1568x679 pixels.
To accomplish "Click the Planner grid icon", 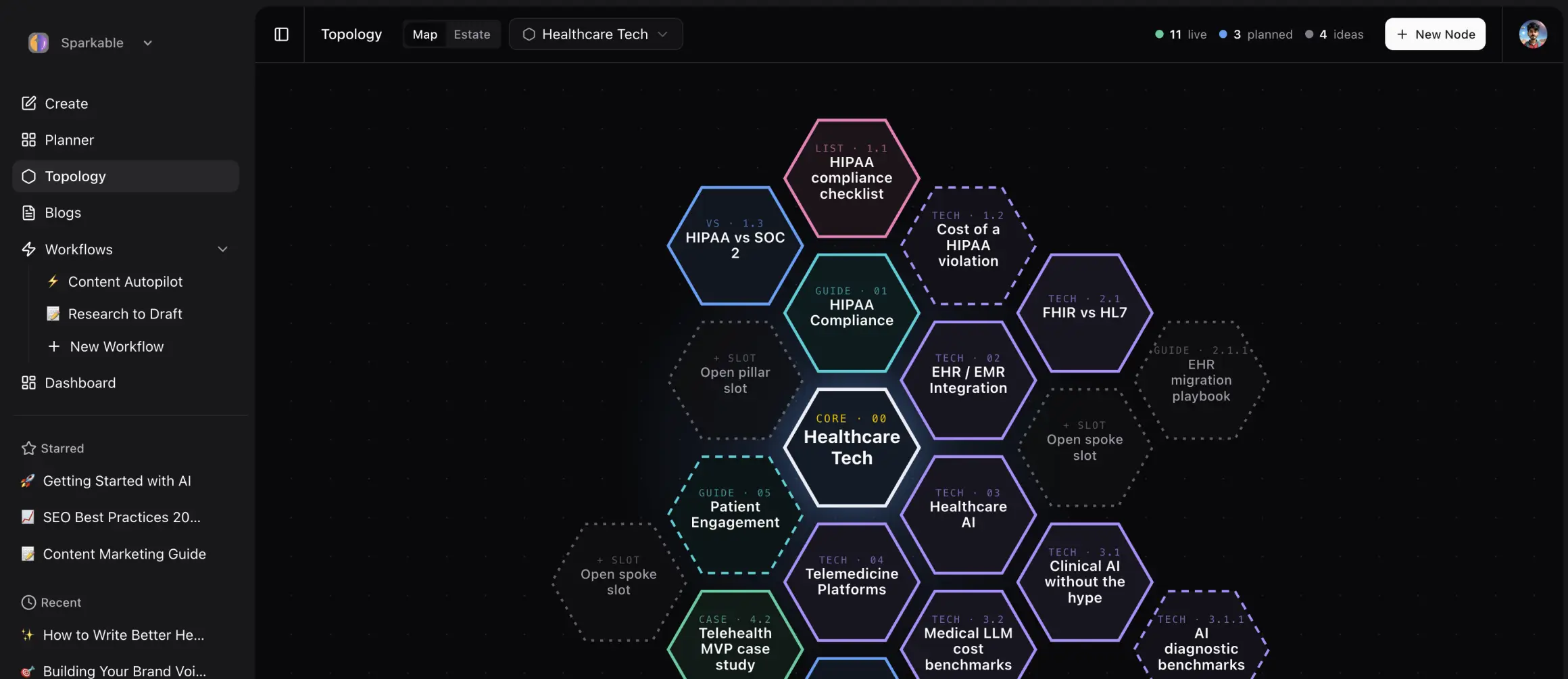I will [28, 140].
